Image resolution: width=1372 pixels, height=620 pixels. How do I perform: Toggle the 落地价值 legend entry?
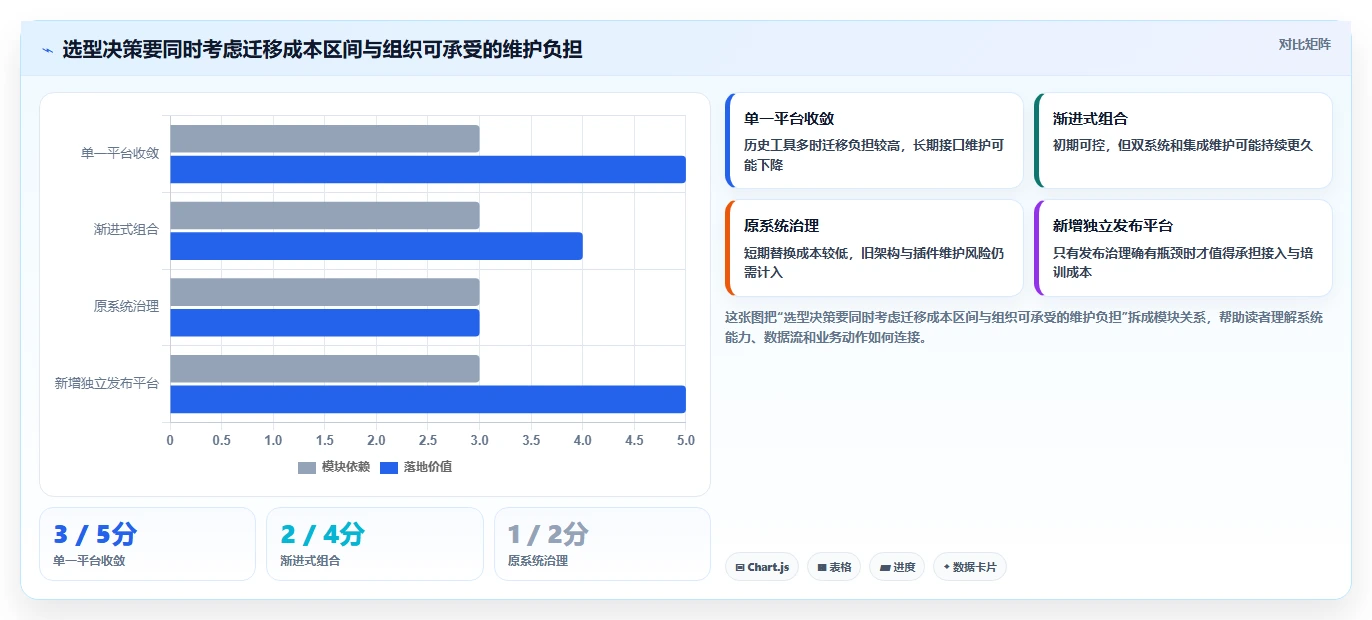416,467
